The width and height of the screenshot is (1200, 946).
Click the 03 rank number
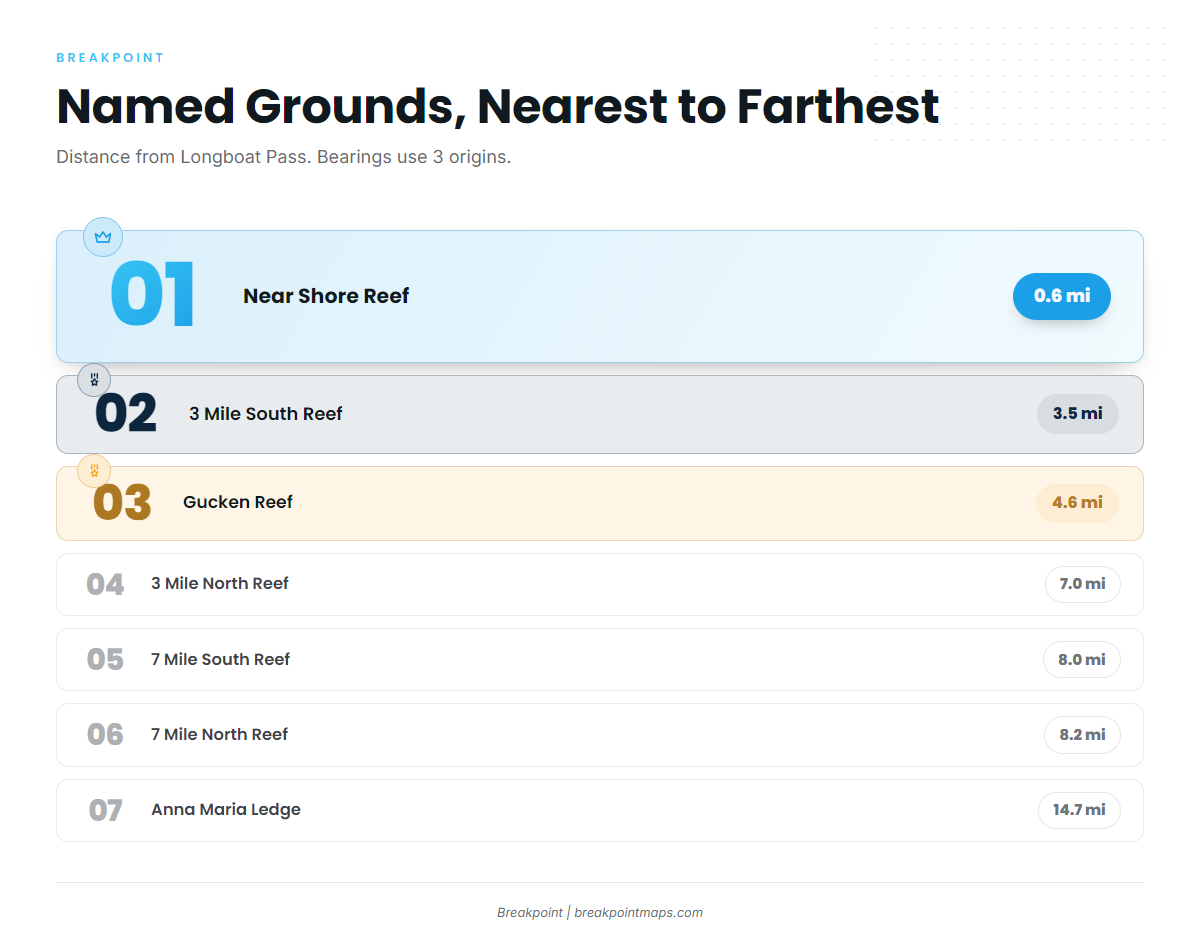point(122,503)
